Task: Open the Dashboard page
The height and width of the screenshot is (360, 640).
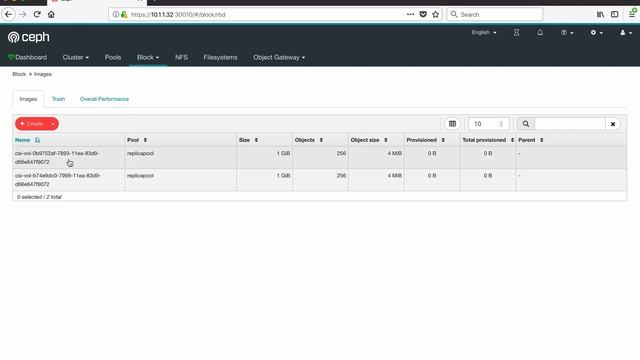Action: tap(28, 58)
